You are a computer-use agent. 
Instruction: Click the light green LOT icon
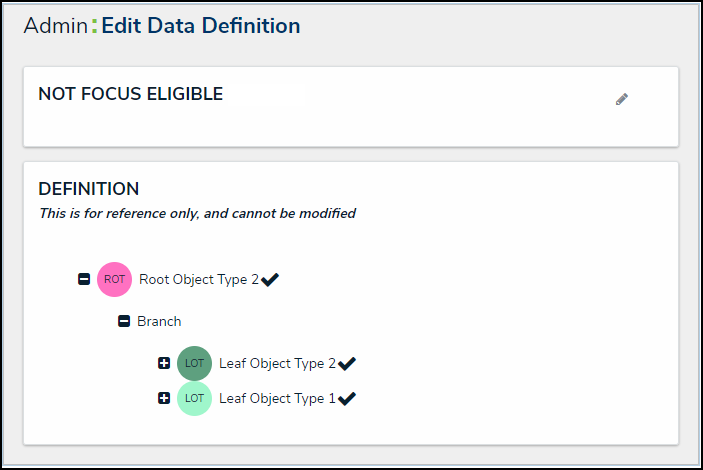pos(194,398)
